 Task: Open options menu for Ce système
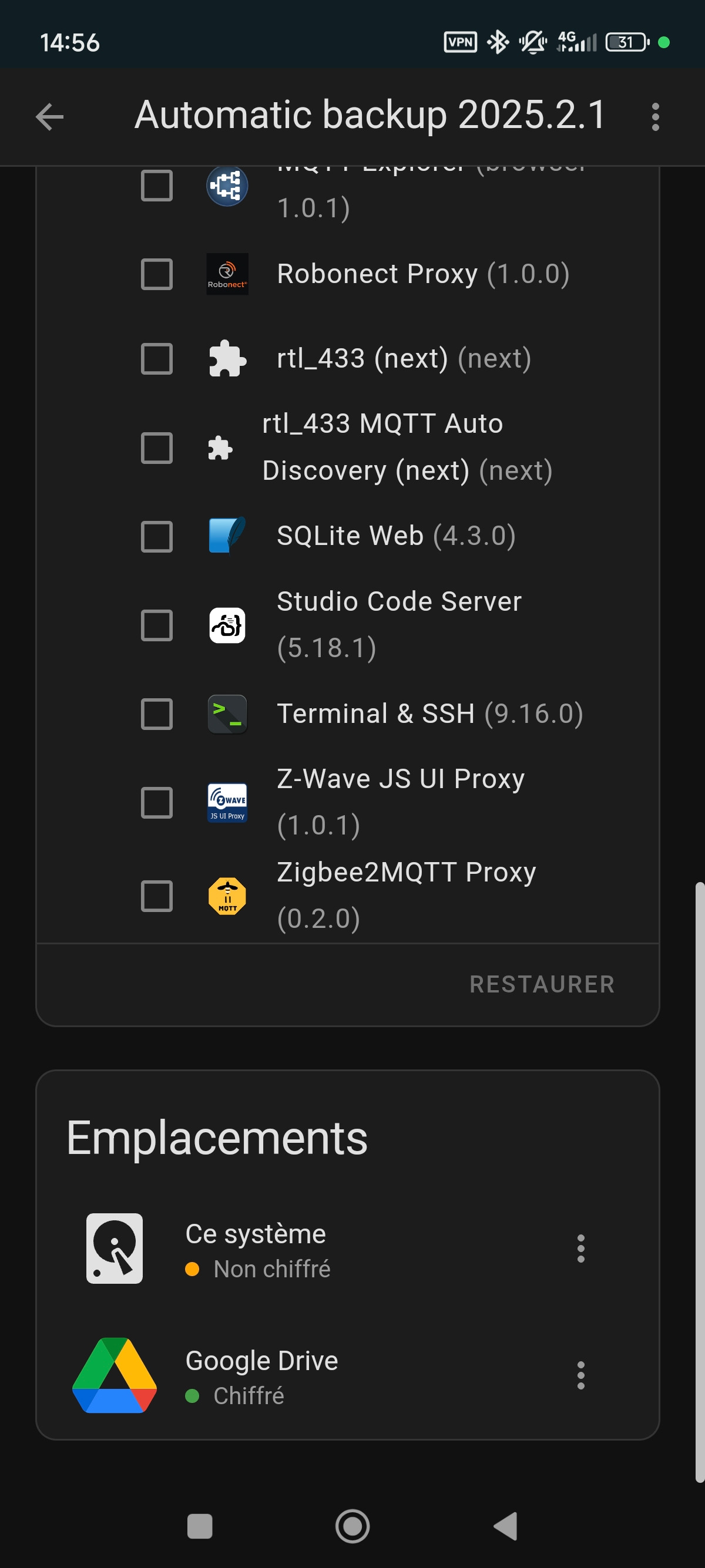tap(581, 1249)
